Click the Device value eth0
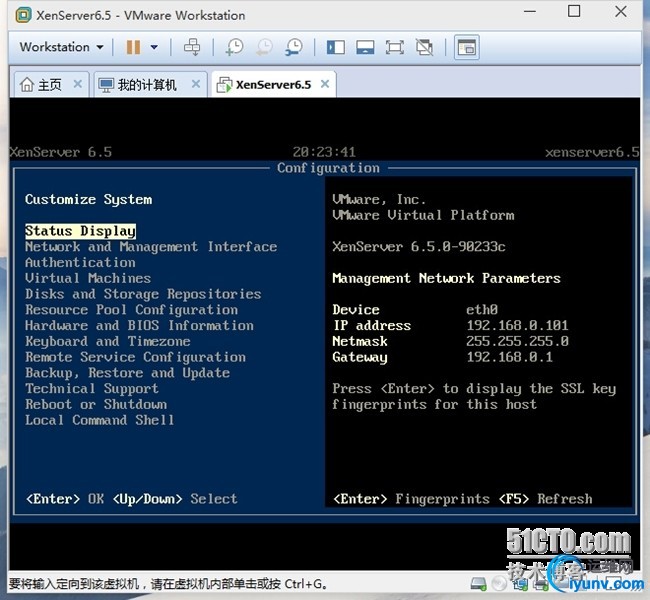 482,310
